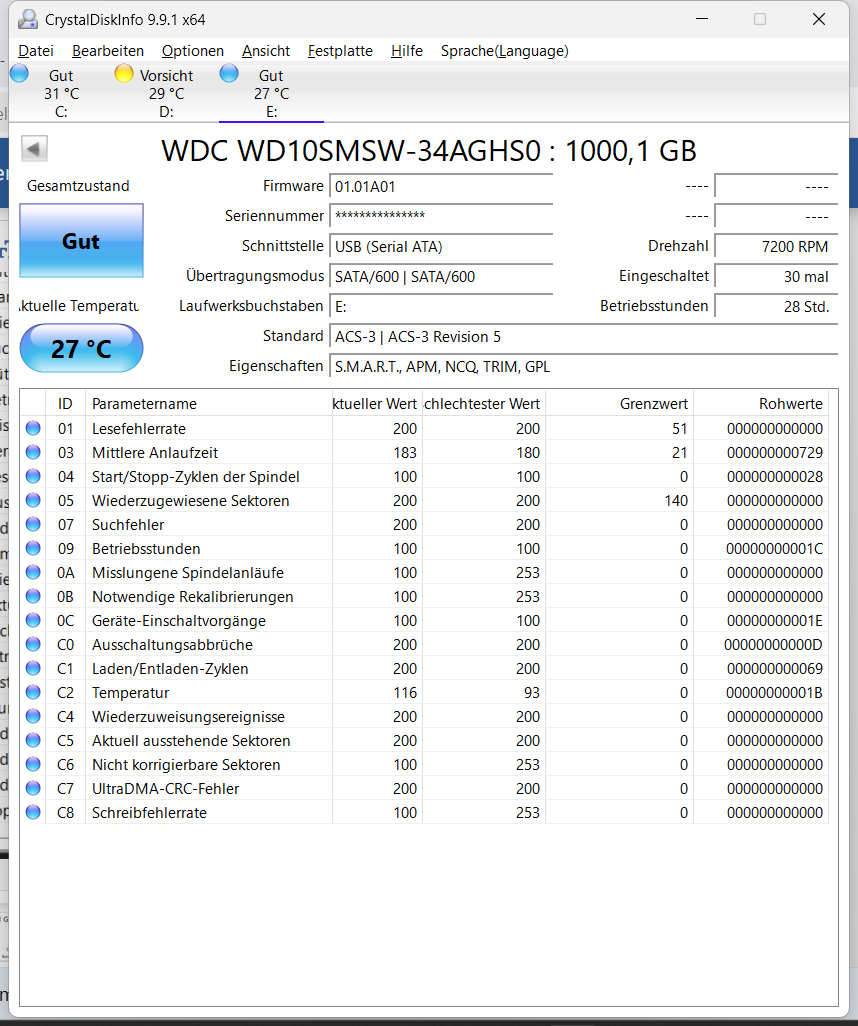
Task: Click status orb of Suchfehler row
Action: click(x=33, y=524)
